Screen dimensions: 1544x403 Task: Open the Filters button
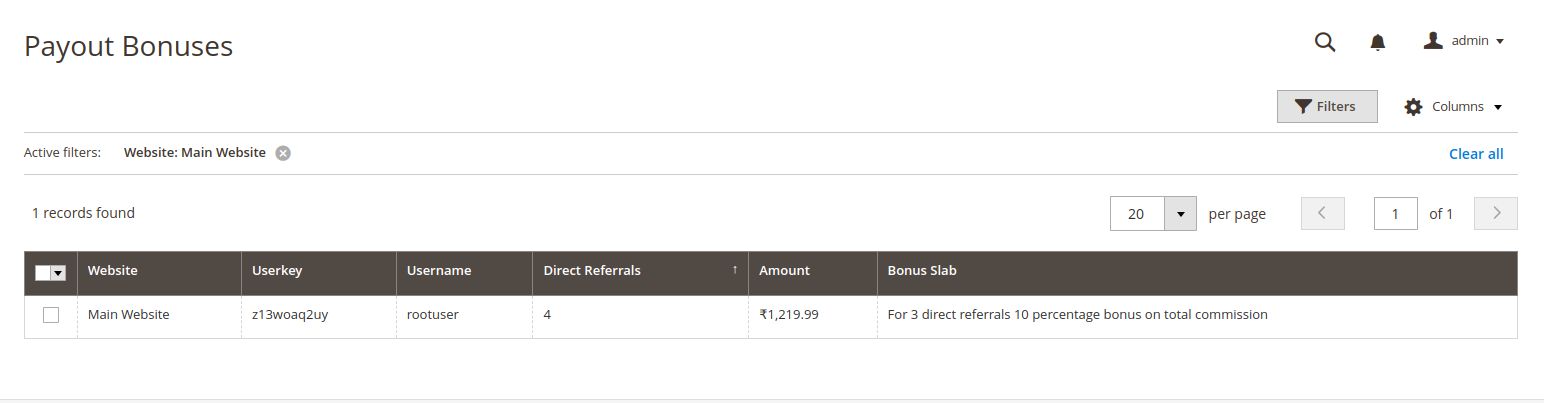[1326, 107]
